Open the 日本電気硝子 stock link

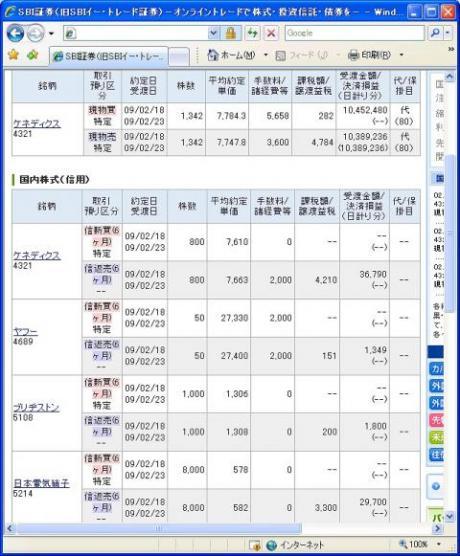click(x=41, y=483)
